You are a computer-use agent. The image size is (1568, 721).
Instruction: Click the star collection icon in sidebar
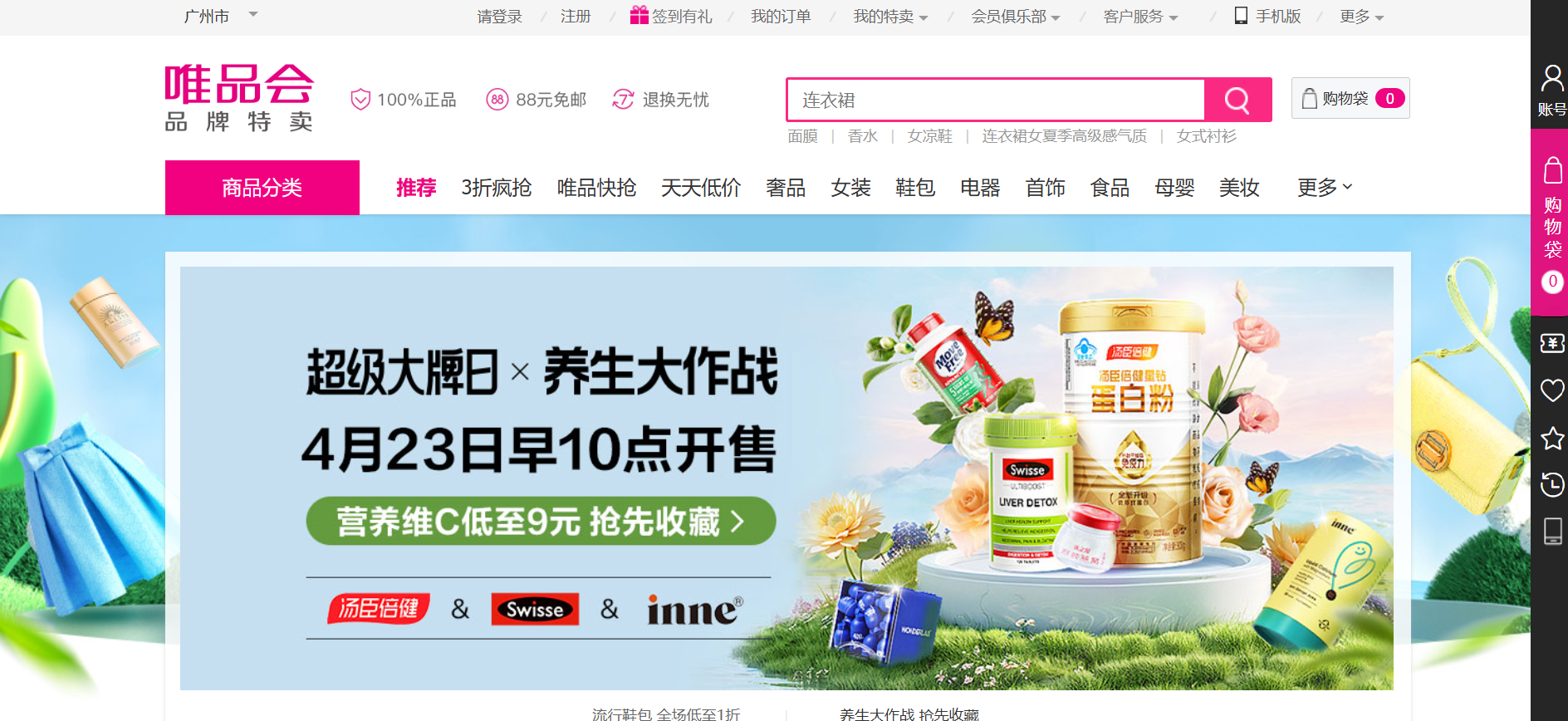tap(1551, 438)
